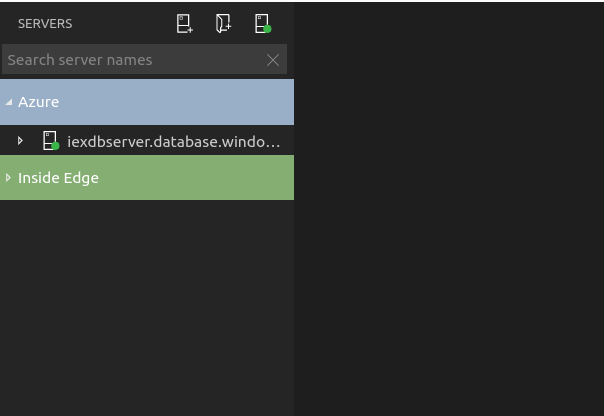The width and height of the screenshot is (604, 416).
Task: Expand the iexdbserver database node
Action: (x=20, y=141)
